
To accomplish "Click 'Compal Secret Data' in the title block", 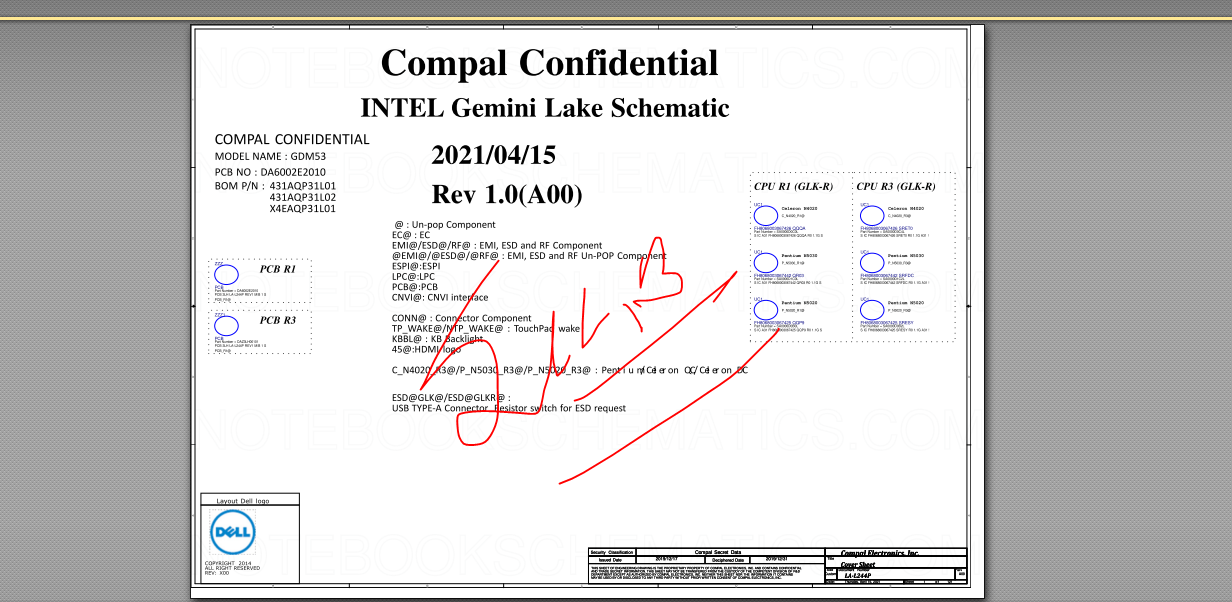I will click(x=718, y=552).
